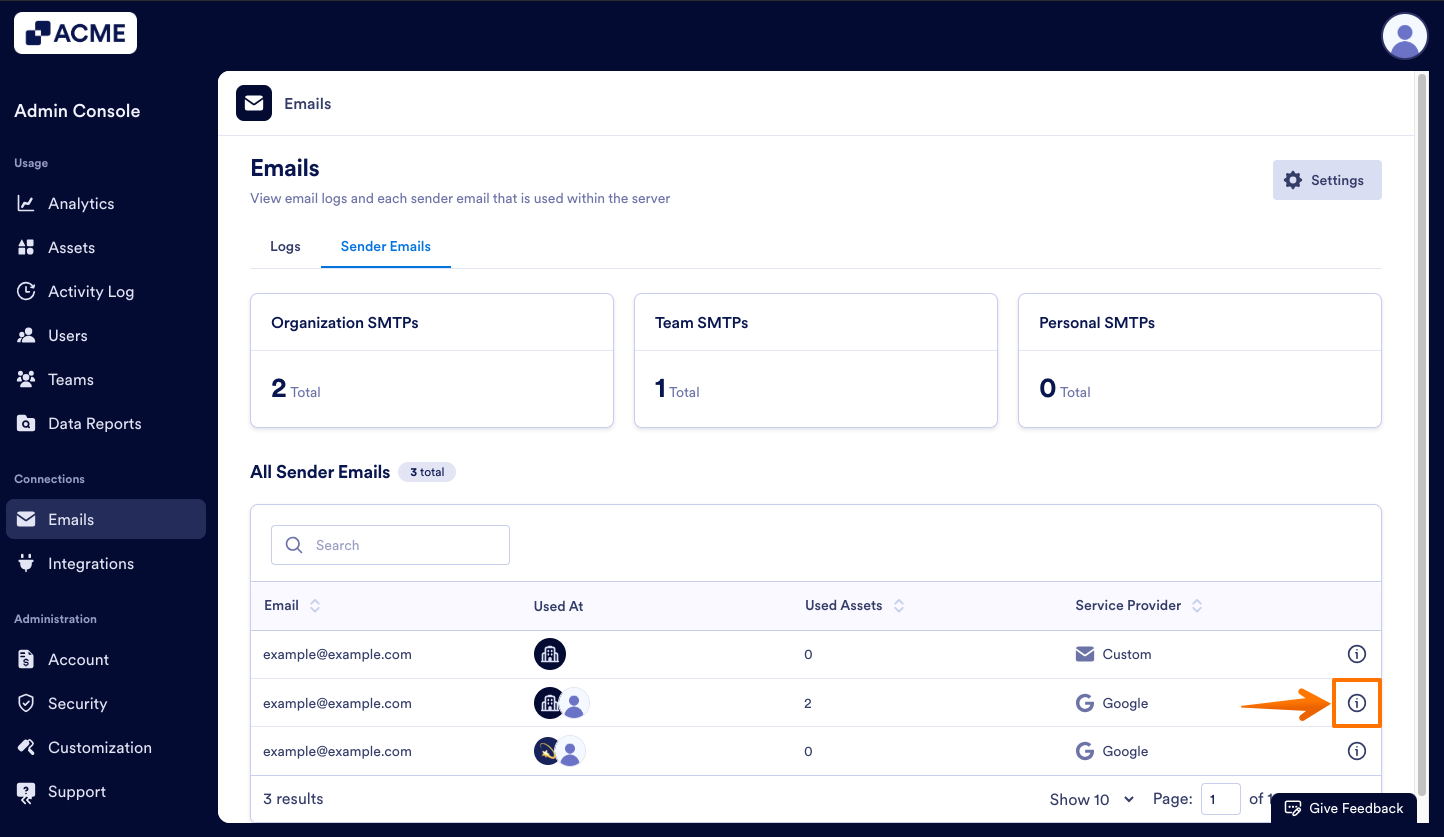The image size is (1444, 837).
Task: Sort the table by Email column
Action: (x=314, y=605)
